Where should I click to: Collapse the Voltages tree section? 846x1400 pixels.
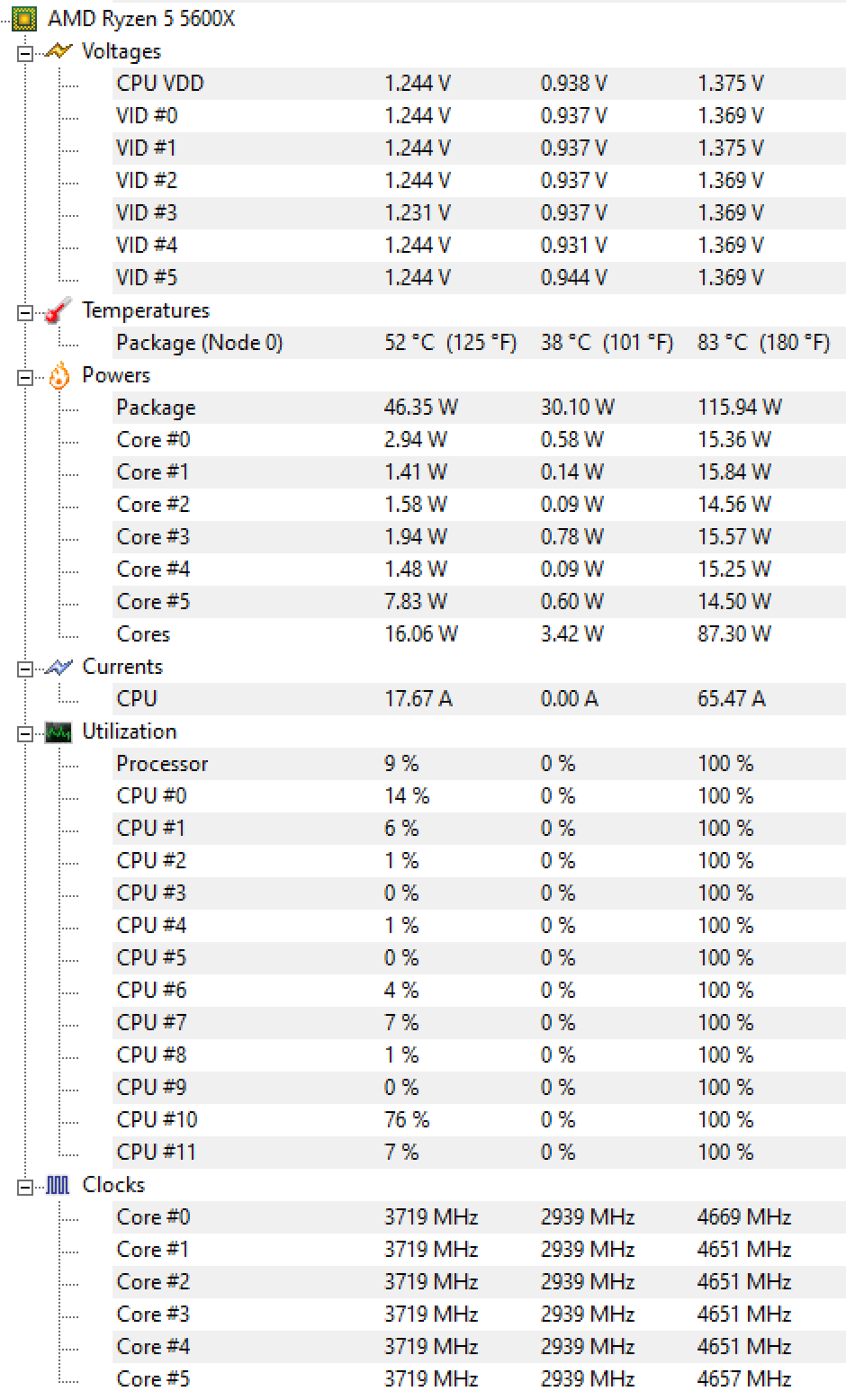point(25,52)
